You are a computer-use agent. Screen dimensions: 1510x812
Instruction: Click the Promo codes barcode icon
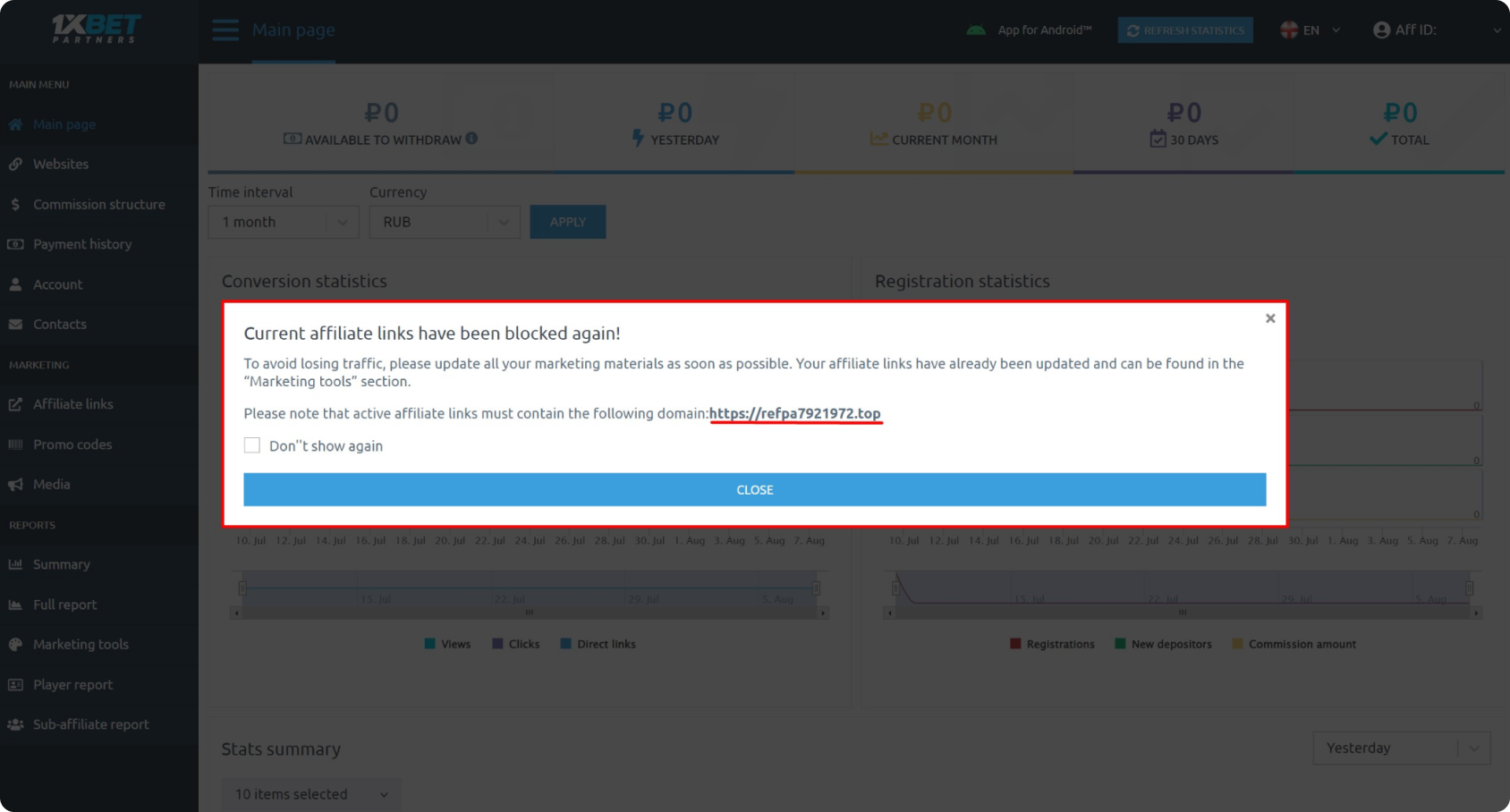pos(15,444)
